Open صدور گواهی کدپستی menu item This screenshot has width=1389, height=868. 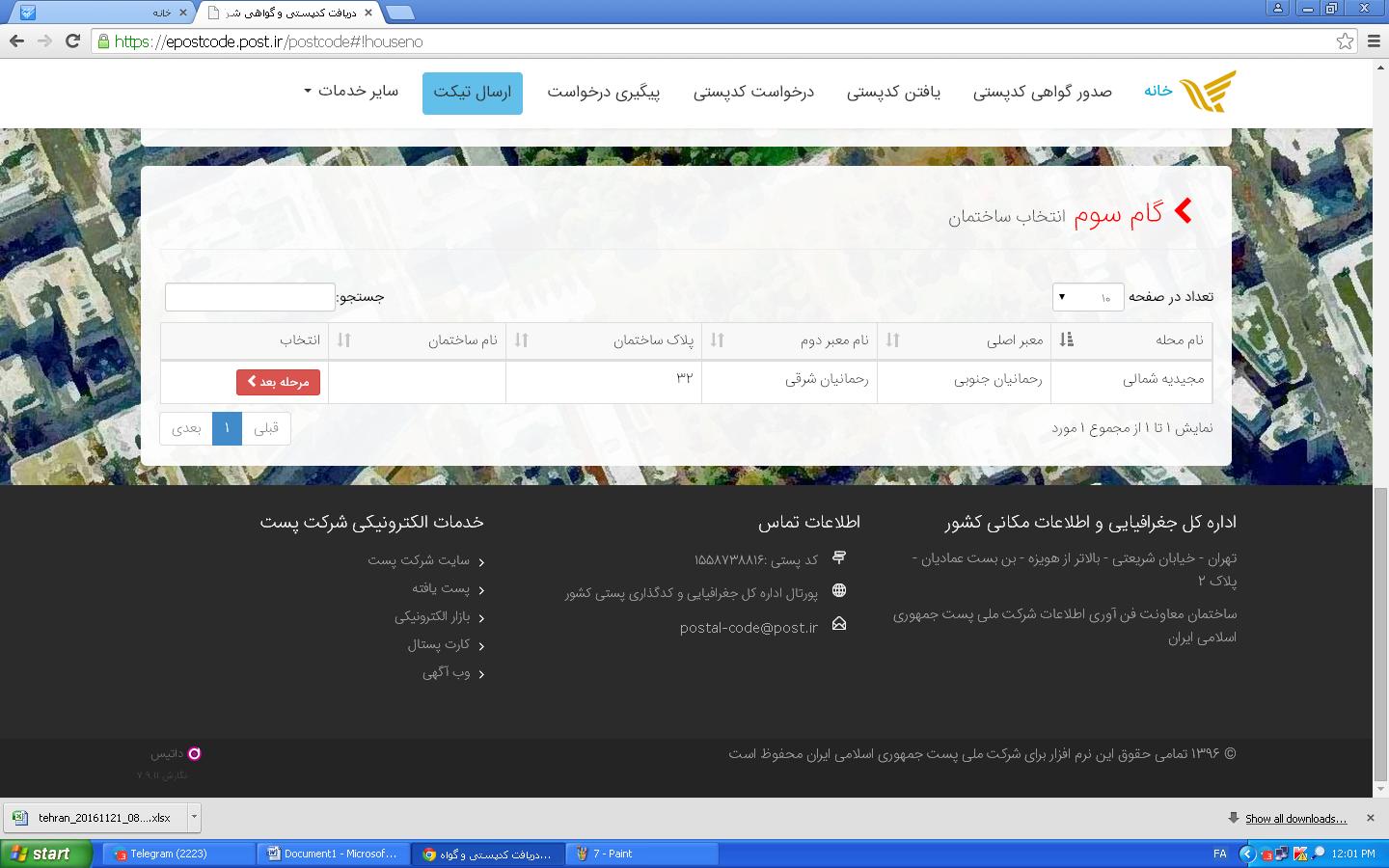[x=1042, y=92]
